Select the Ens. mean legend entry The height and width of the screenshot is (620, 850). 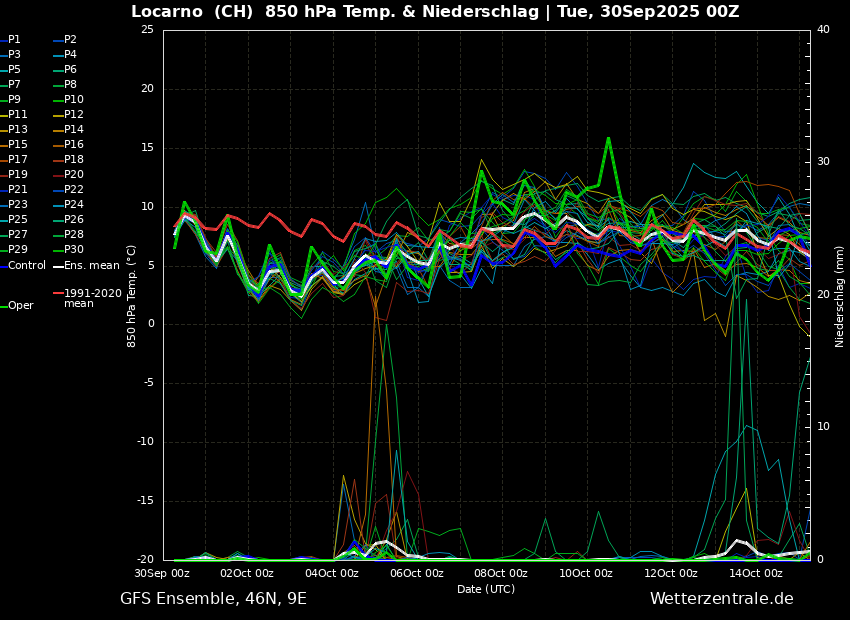(x=91, y=265)
